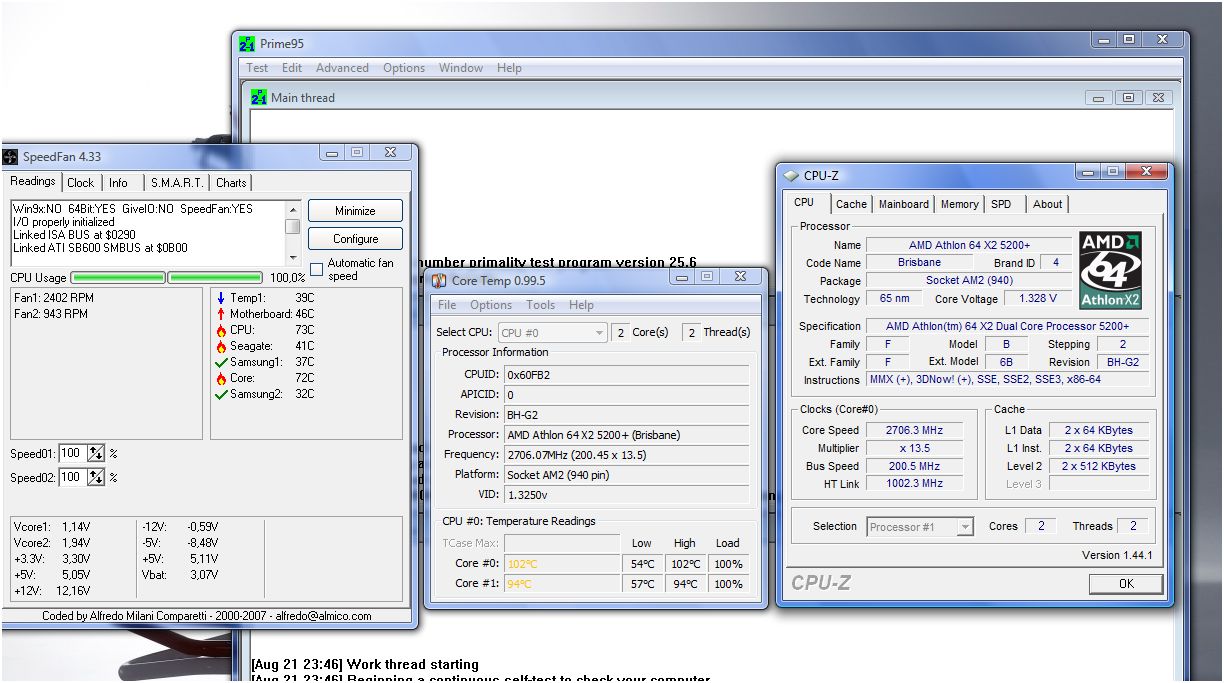Screen dimensions: 1224x683
Task: Click the right CPU Usage progress bar
Action: click(215, 277)
